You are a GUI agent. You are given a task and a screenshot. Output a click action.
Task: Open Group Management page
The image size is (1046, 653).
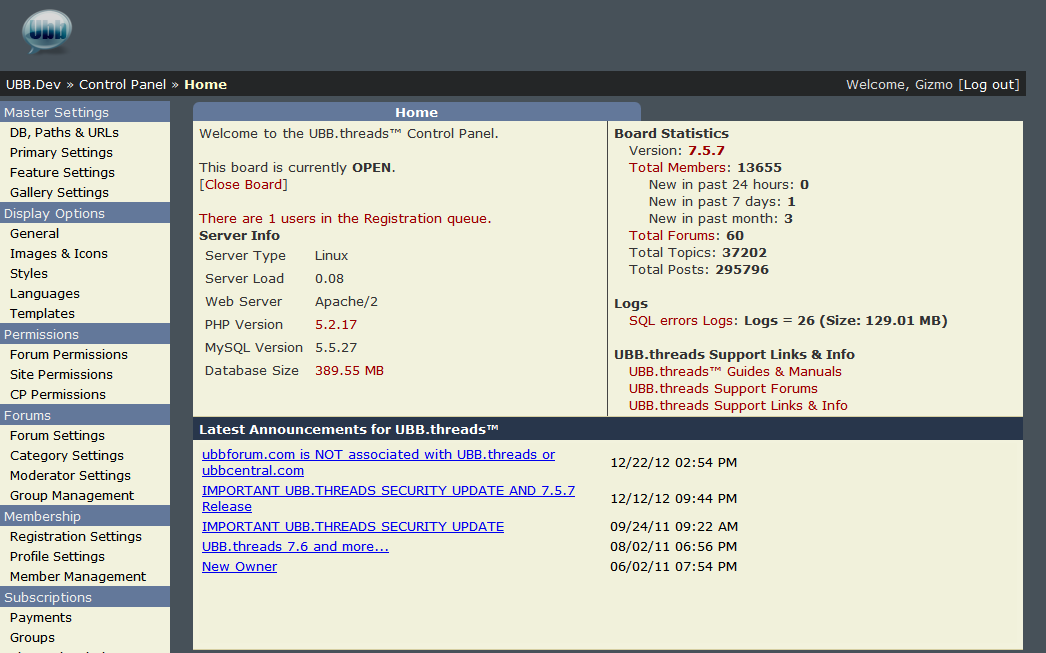(x=72, y=496)
